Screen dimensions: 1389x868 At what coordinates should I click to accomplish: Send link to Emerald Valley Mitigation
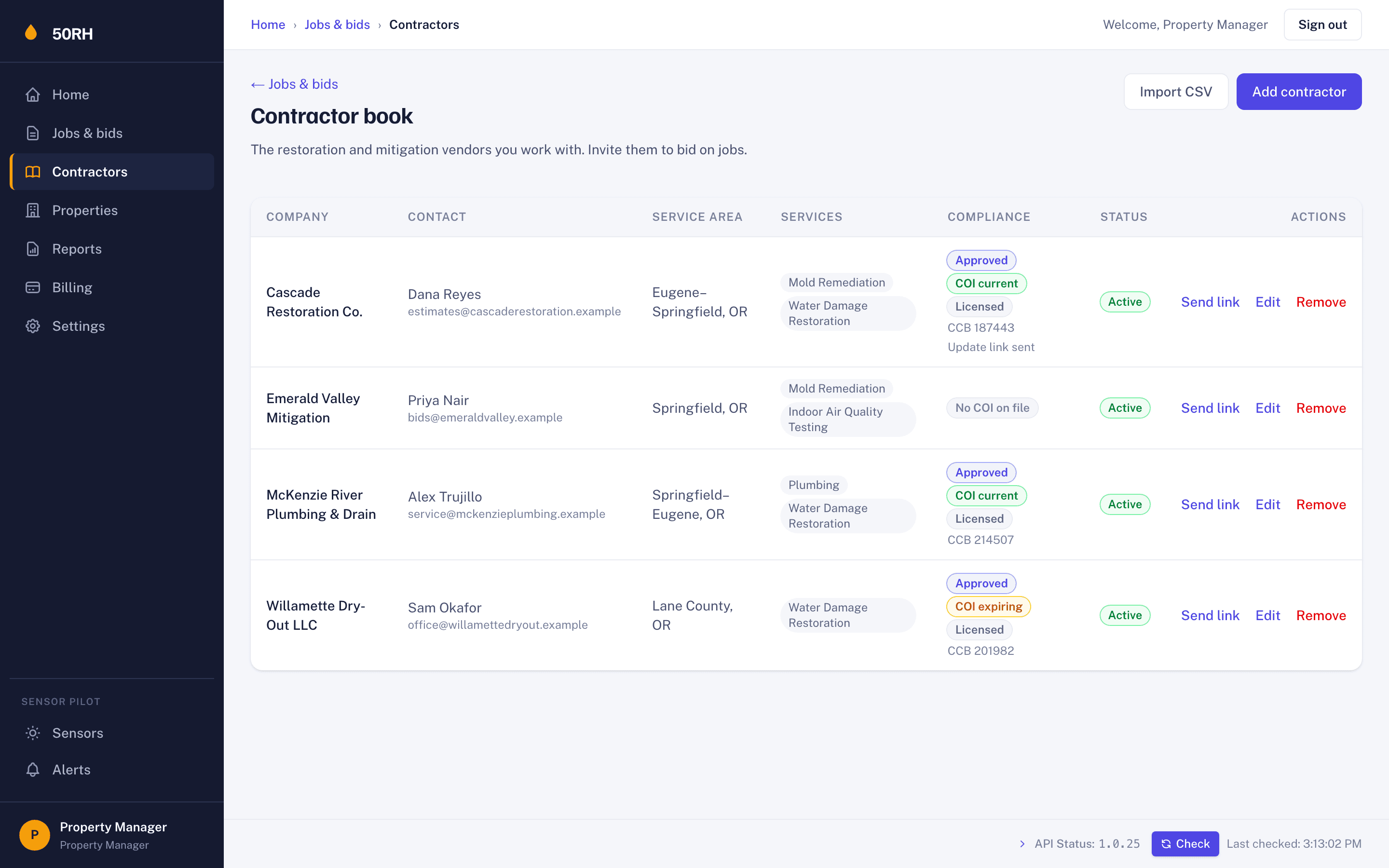click(1210, 408)
